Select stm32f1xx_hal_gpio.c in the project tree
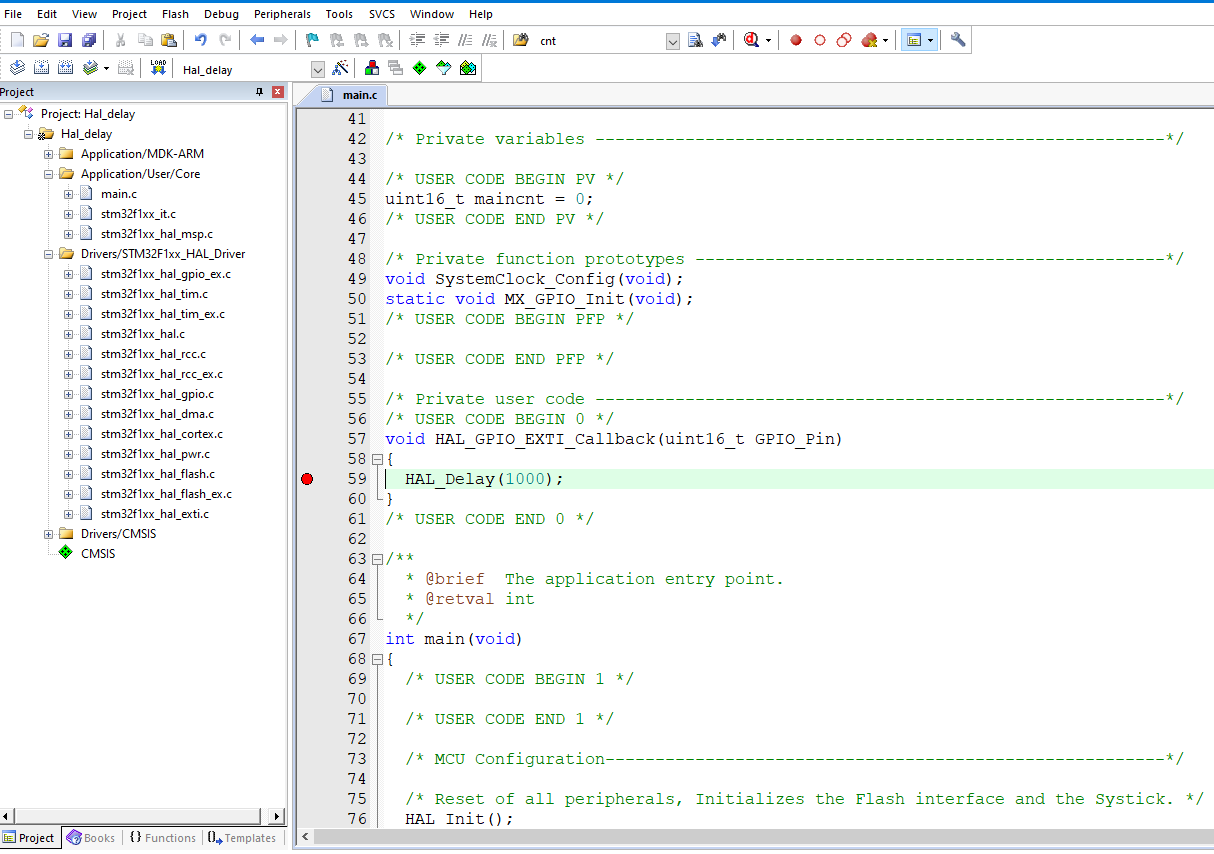This screenshot has width=1214, height=854. coord(157,394)
